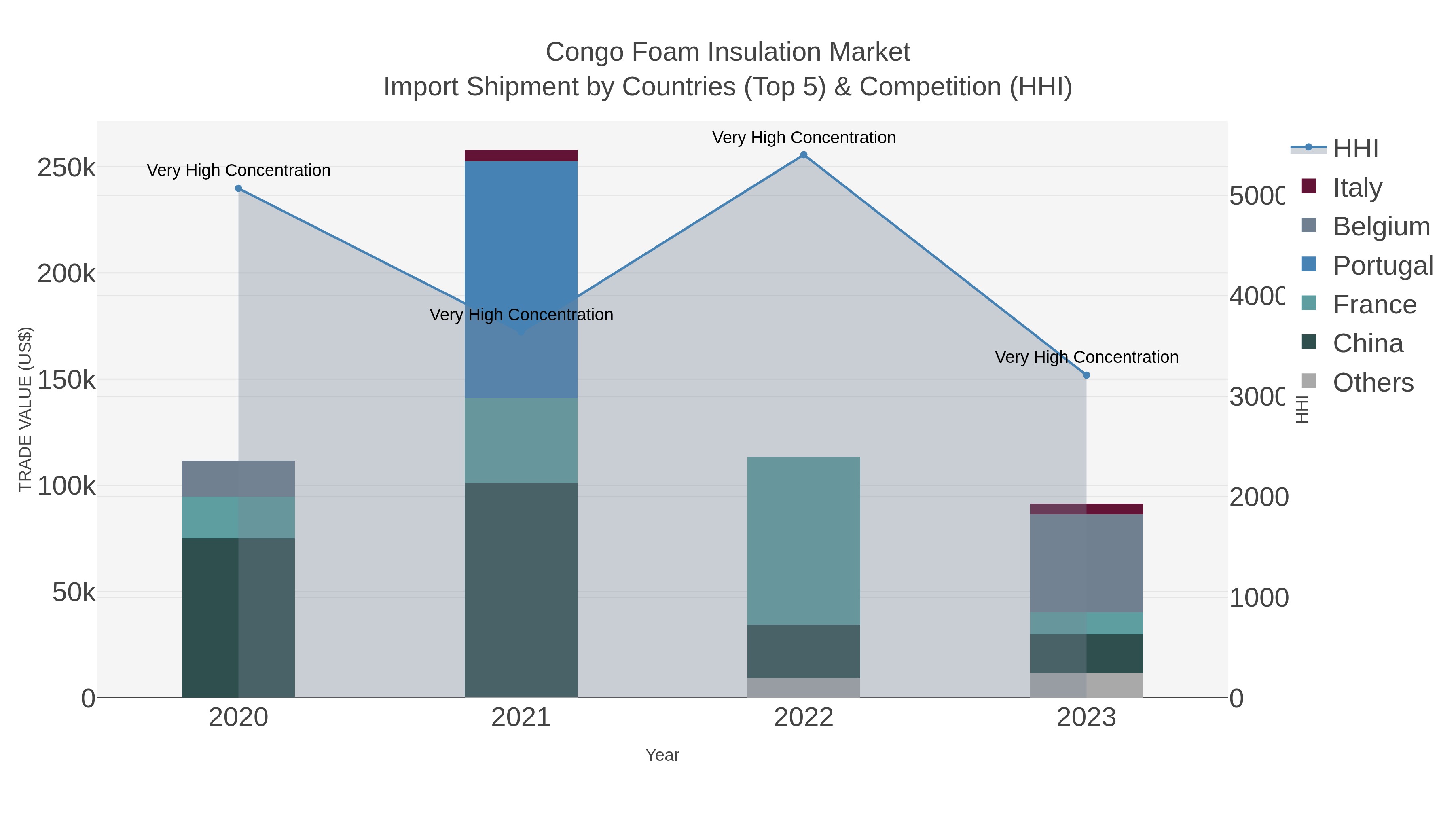Click the Import Shipment by Countries subtitle
The width and height of the screenshot is (1456, 819).
click(728, 87)
